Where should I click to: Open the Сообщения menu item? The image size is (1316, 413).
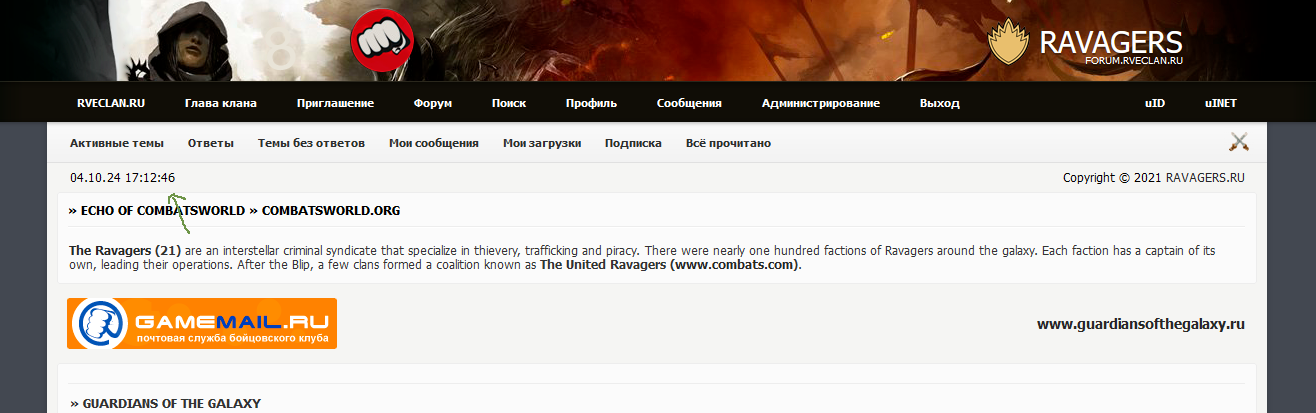pos(689,103)
